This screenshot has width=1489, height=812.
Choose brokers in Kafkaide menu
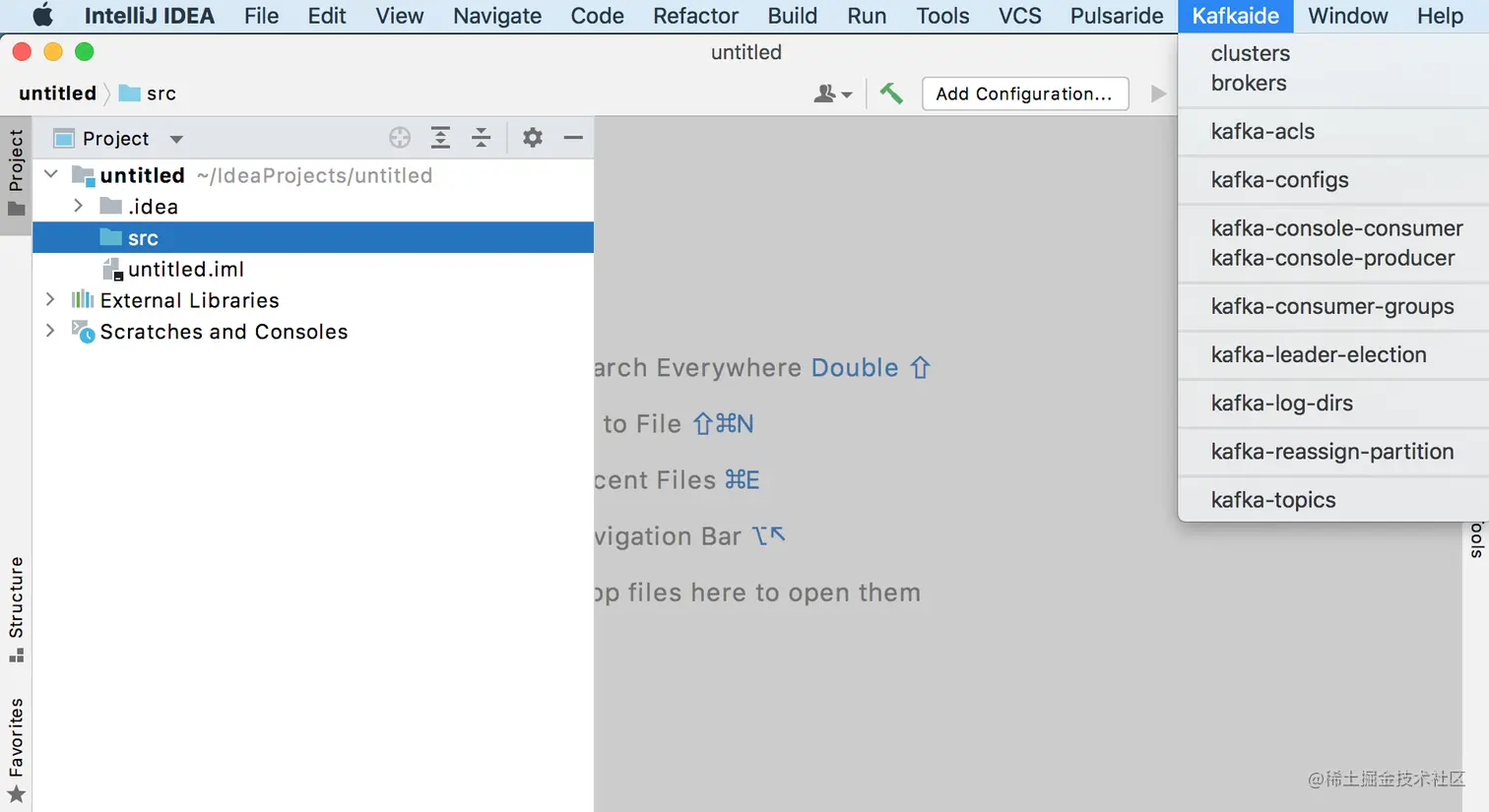(x=1333, y=83)
